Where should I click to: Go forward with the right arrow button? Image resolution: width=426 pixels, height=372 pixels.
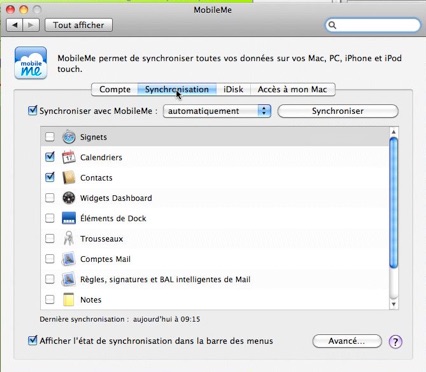[31, 25]
